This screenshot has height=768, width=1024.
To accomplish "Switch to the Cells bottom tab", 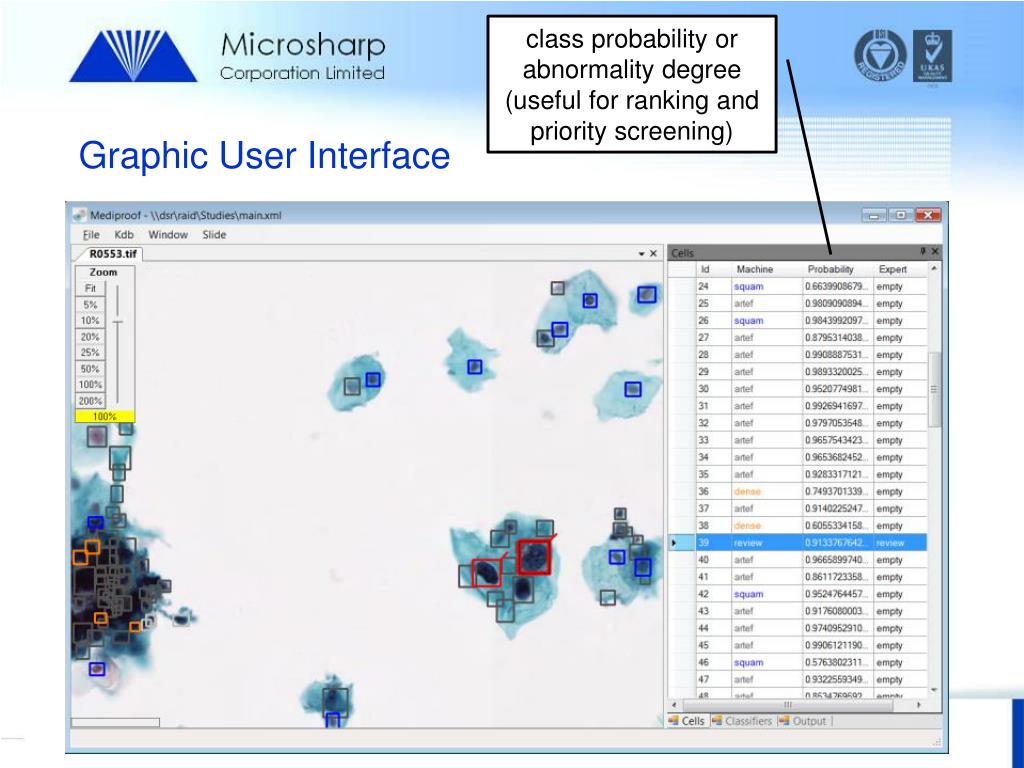I will [686, 721].
